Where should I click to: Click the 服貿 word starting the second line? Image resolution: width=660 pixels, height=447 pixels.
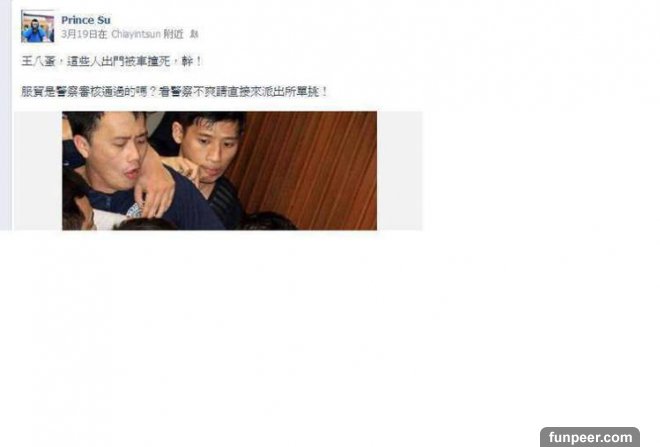32,91
